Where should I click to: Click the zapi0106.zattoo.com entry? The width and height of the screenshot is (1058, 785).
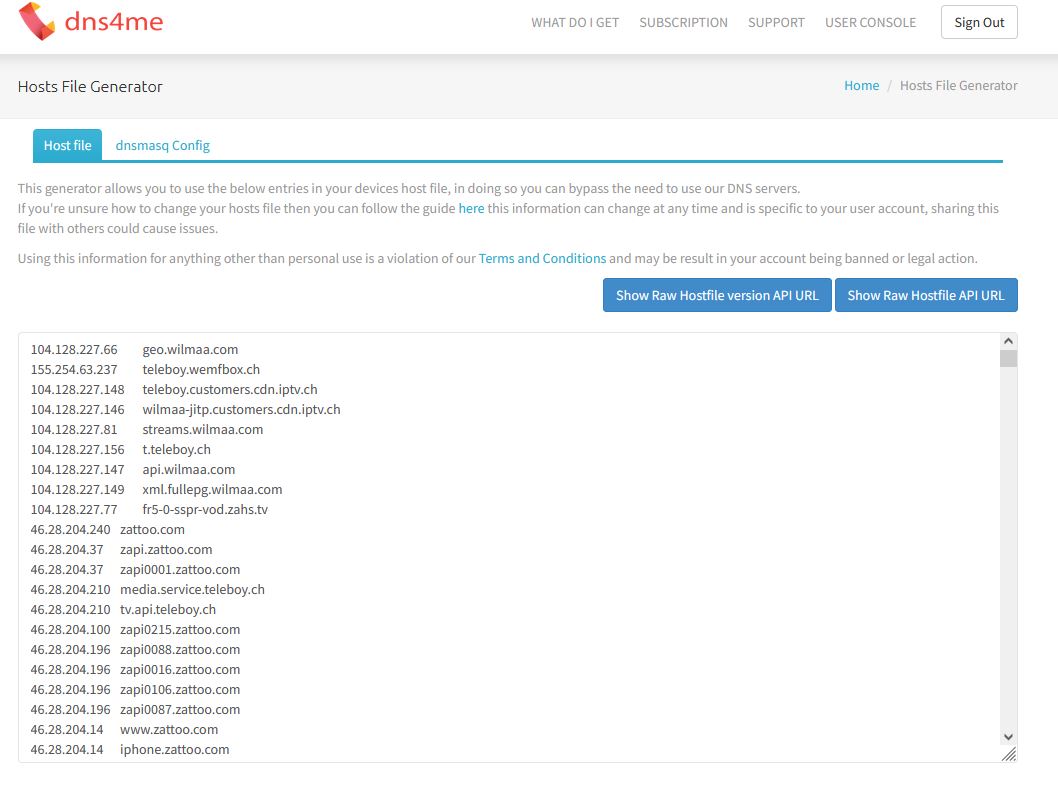180,689
